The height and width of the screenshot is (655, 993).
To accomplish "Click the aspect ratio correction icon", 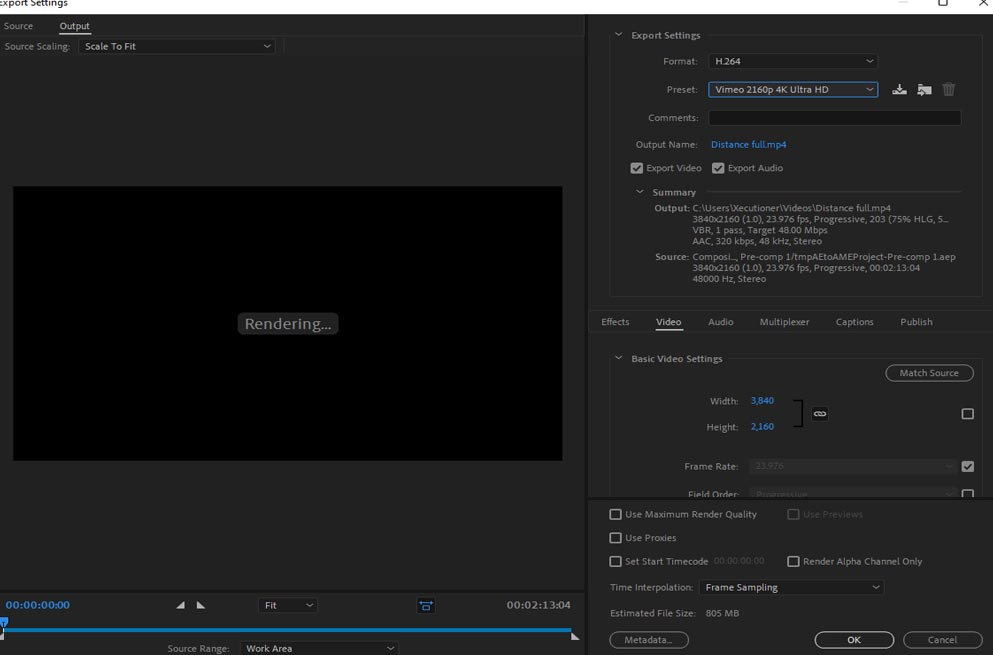I will pyautogui.click(x=426, y=606).
